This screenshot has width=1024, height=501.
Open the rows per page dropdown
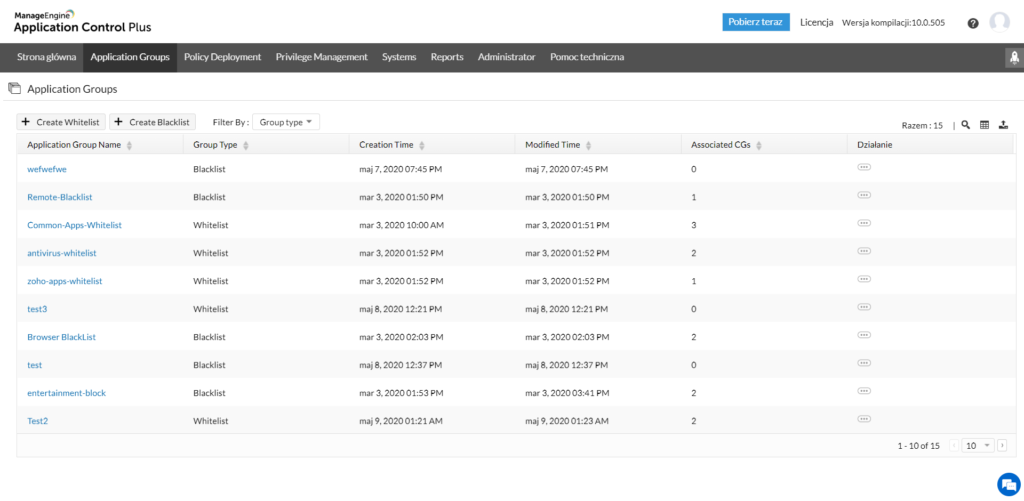(x=976, y=445)
